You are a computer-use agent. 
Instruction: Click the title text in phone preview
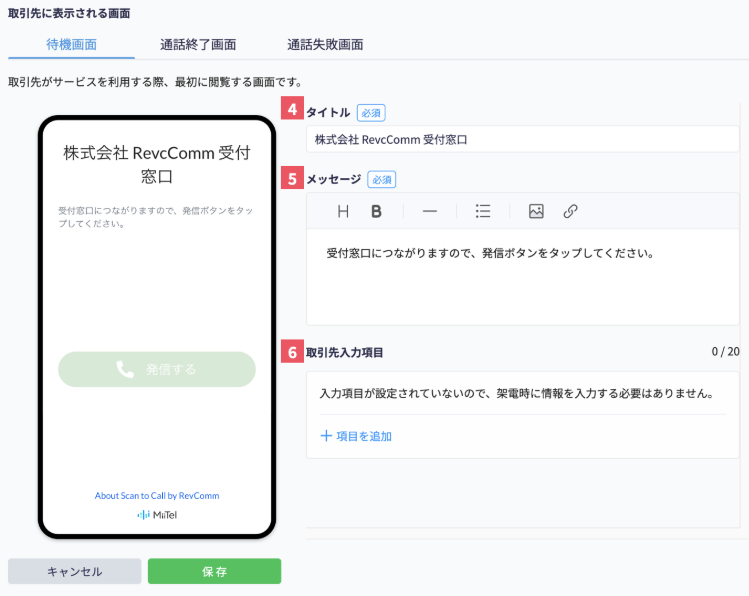(x=157, y=165)
